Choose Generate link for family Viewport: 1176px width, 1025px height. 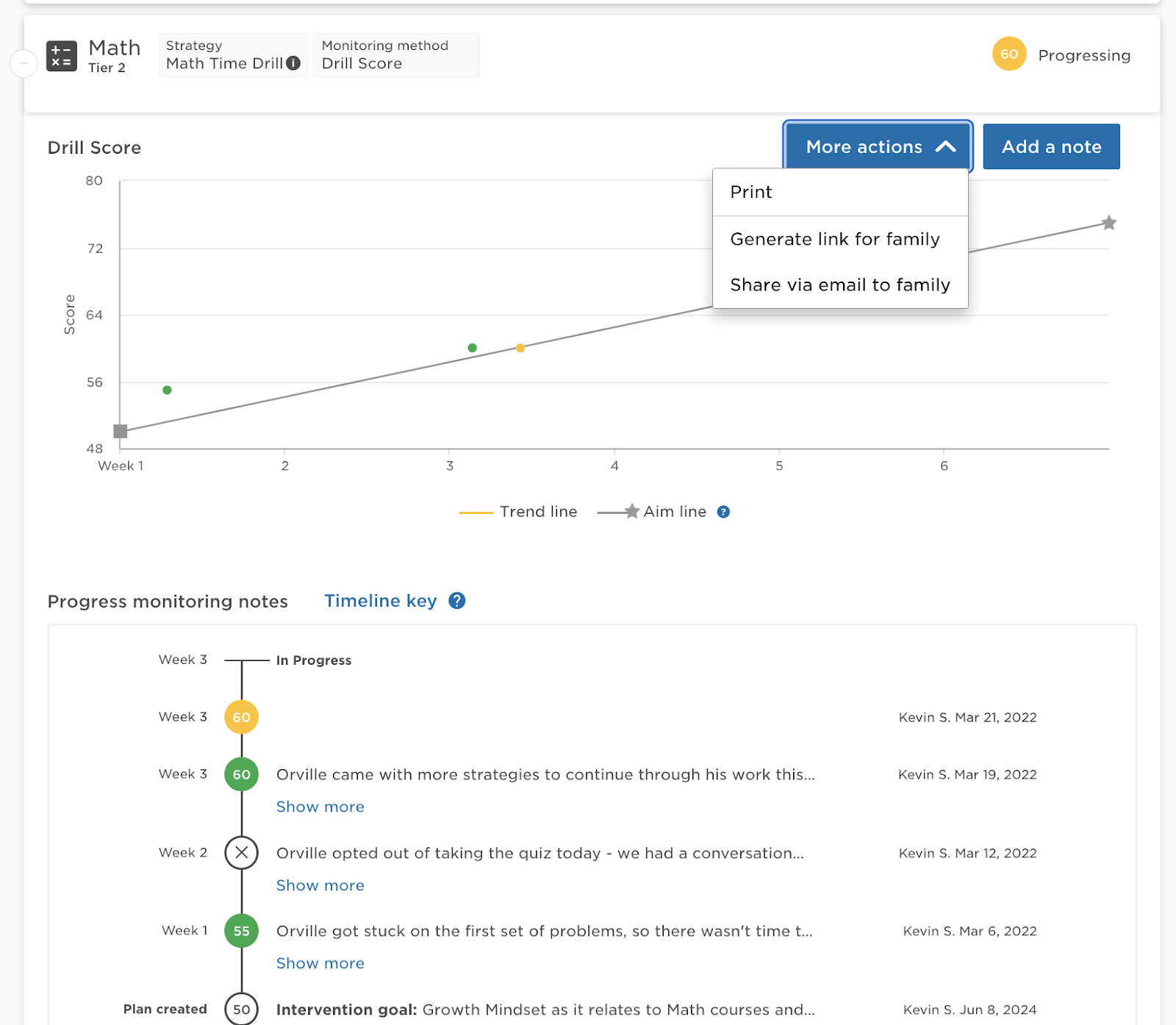(x=834, y=239)
